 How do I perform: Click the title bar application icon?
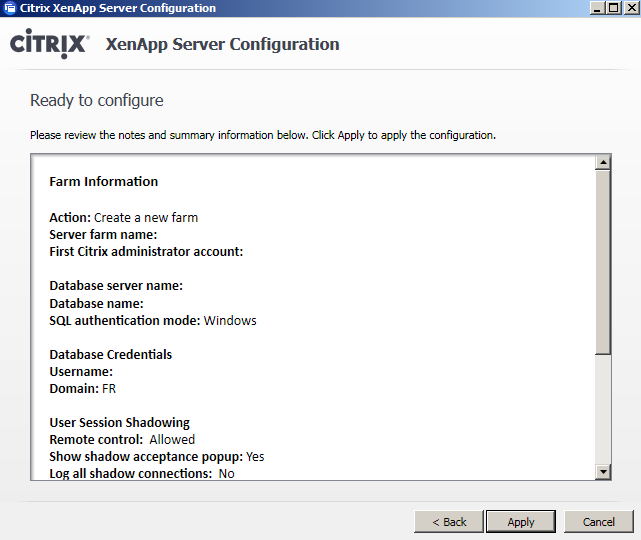click(x=9, y=8)
